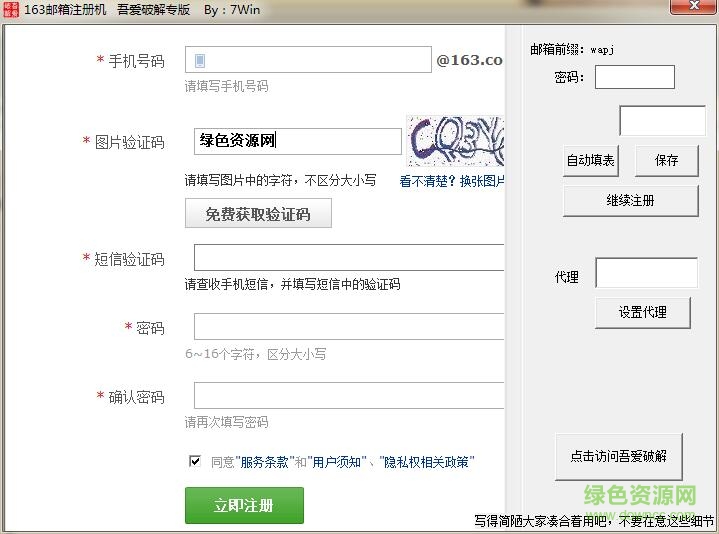Image resolution: width=719 pixels, height=534 pixels.
Task: Click the captcha image
Action: click(x=456, y=141)
